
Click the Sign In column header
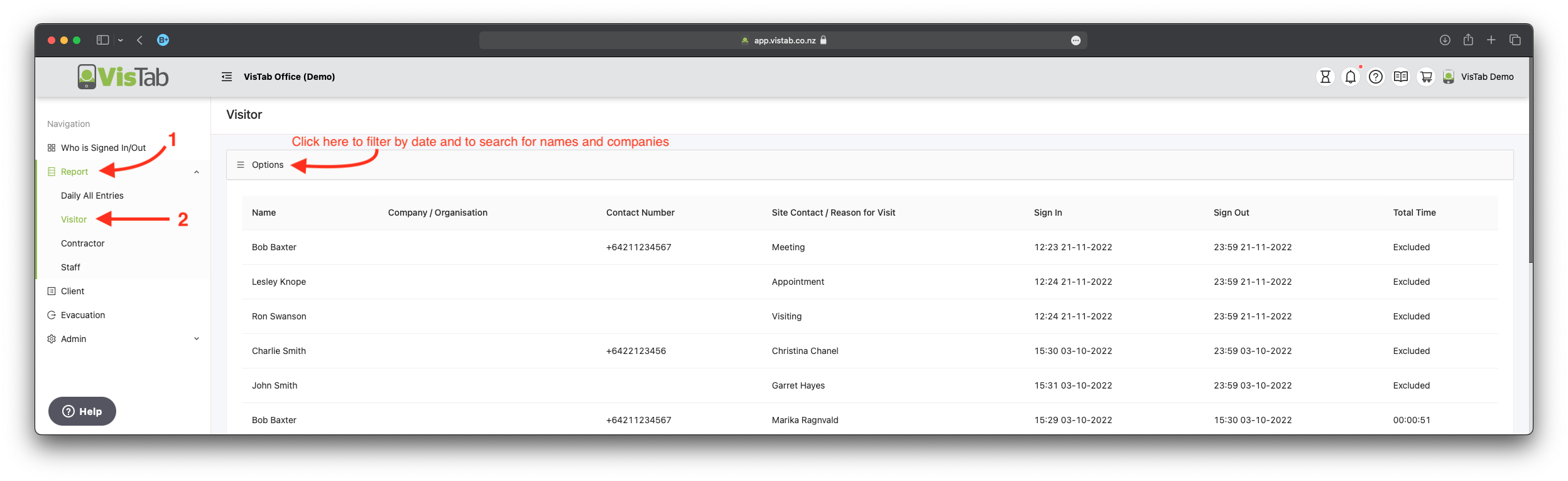[1048, 213]
